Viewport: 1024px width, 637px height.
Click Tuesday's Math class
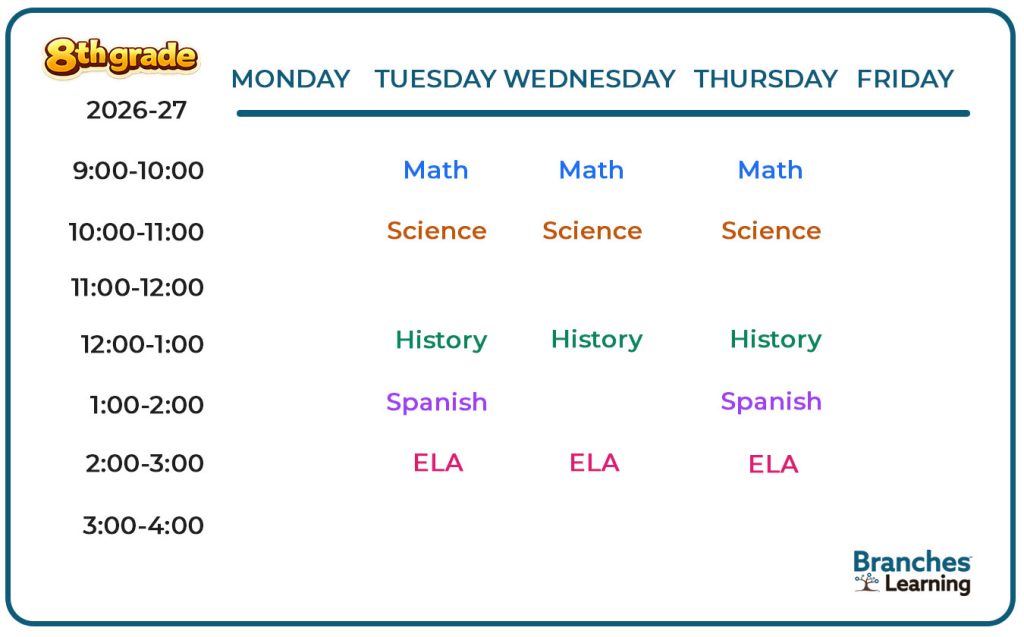435,170
